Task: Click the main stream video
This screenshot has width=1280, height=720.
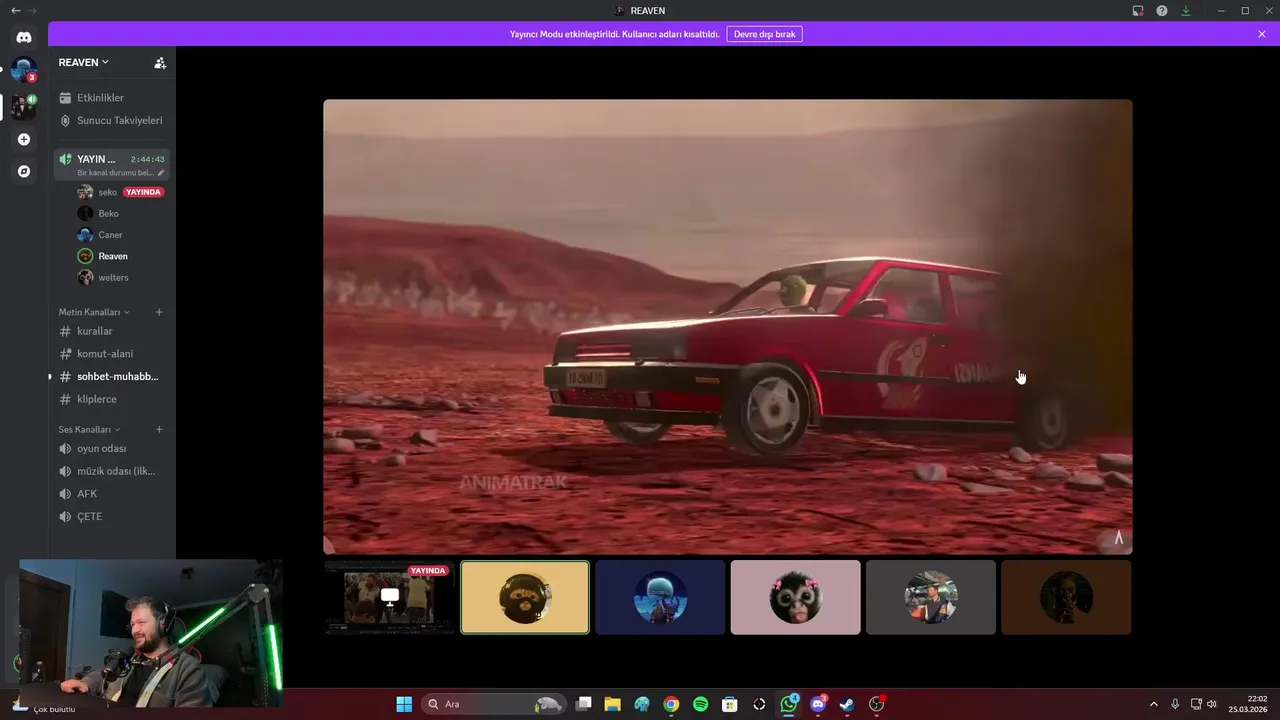Action: [x=728, y=326]
